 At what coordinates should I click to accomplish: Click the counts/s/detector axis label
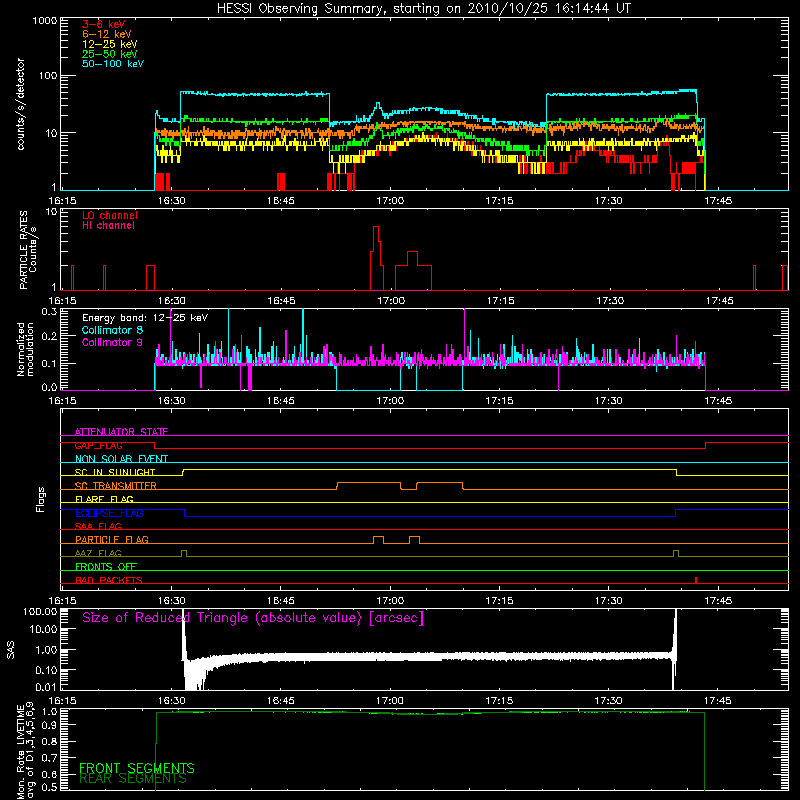pyautogui.click(x=21, y=104)
